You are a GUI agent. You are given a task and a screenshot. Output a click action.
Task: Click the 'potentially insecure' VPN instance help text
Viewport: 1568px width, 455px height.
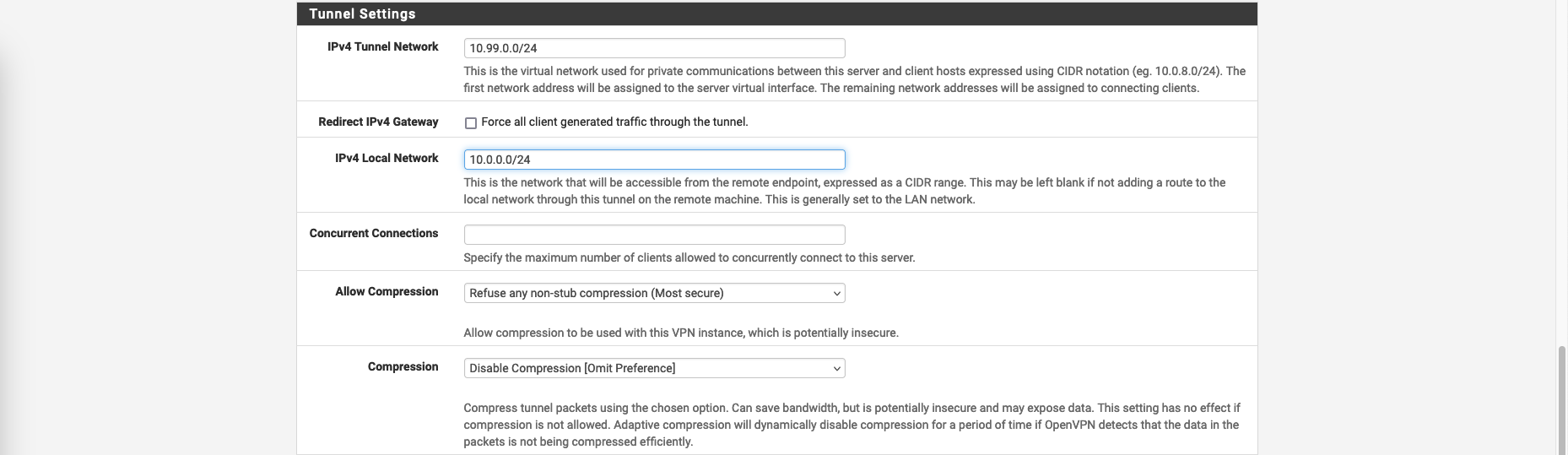[x=680, y=333]
